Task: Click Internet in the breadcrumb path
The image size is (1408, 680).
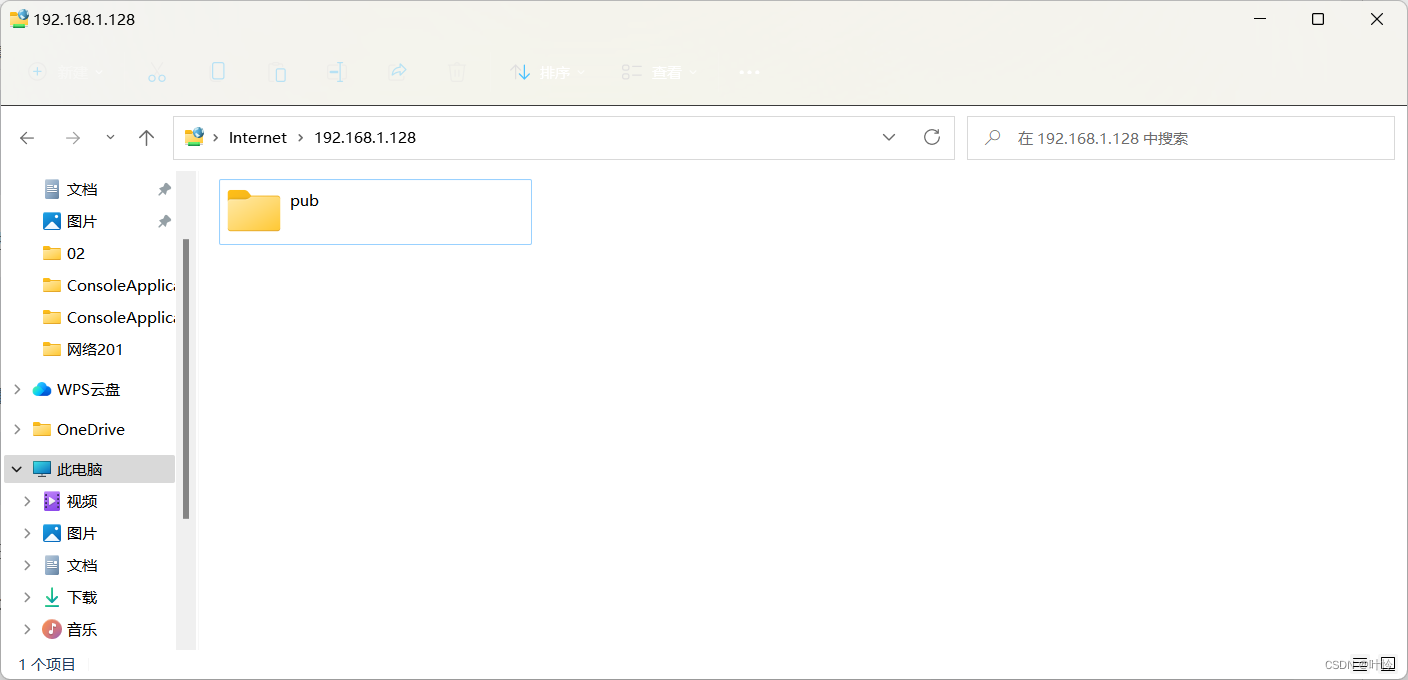Action: (257, 137)
